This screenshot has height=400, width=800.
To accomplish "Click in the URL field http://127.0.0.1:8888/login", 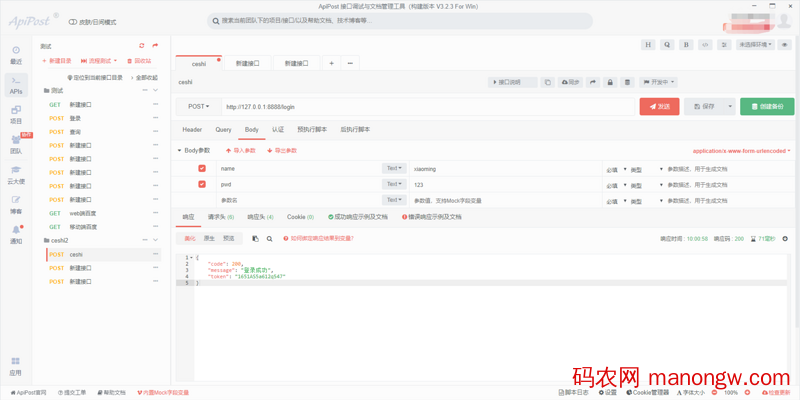I will coord(429,107).
